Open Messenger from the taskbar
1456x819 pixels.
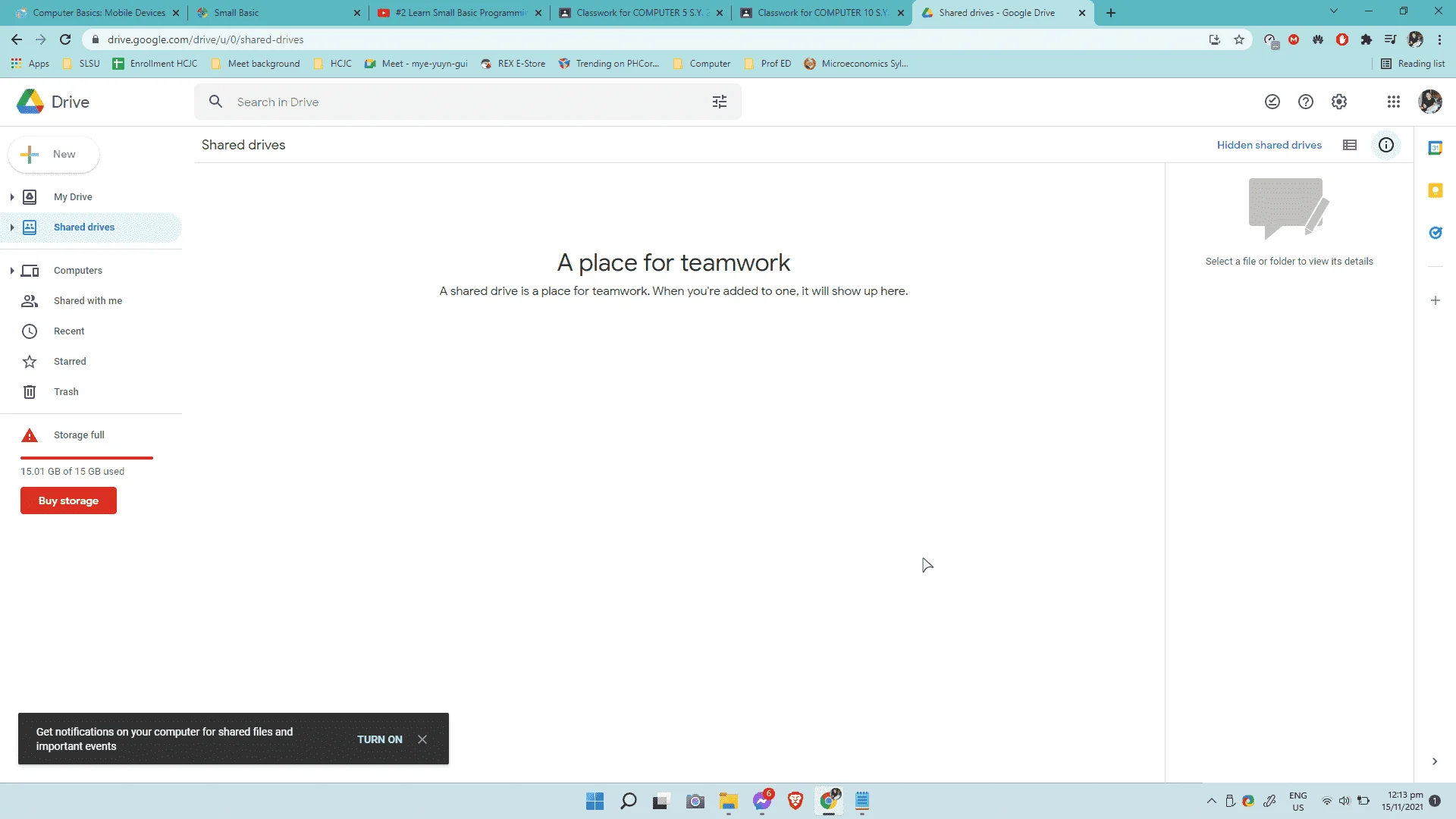(x=762, y=801)
